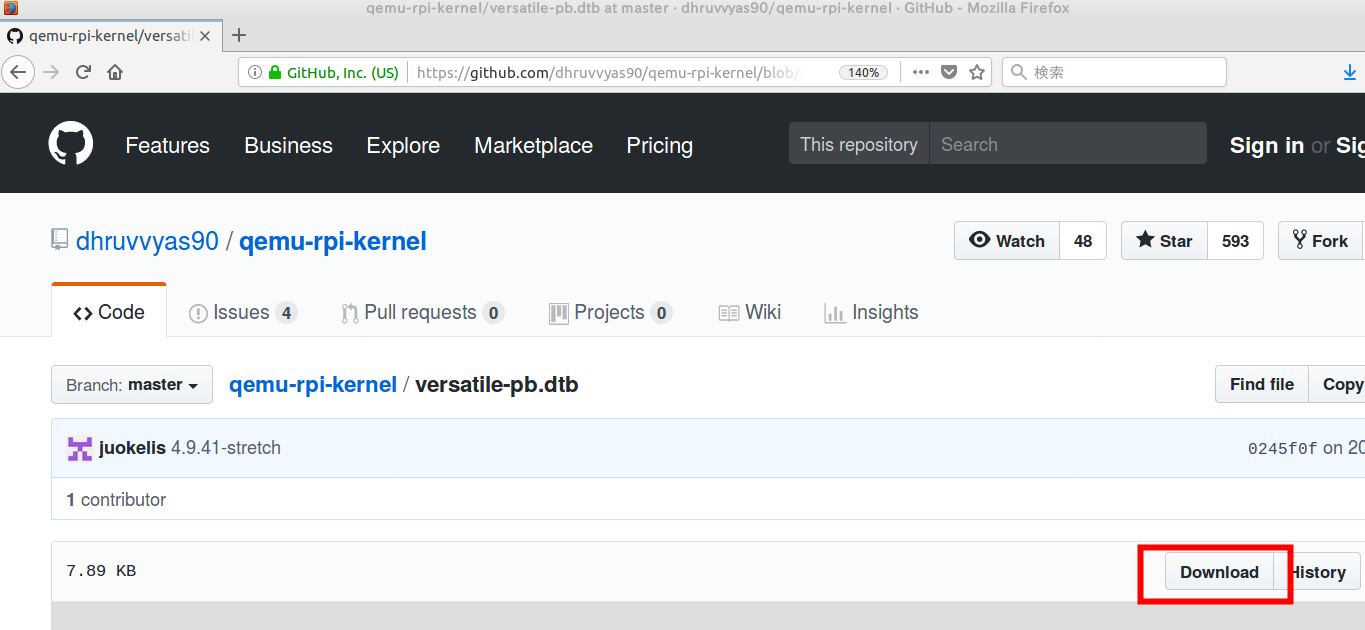Select the Code tab
Viewport: 1365px width, 630px height.
click(x=109, y=312)
